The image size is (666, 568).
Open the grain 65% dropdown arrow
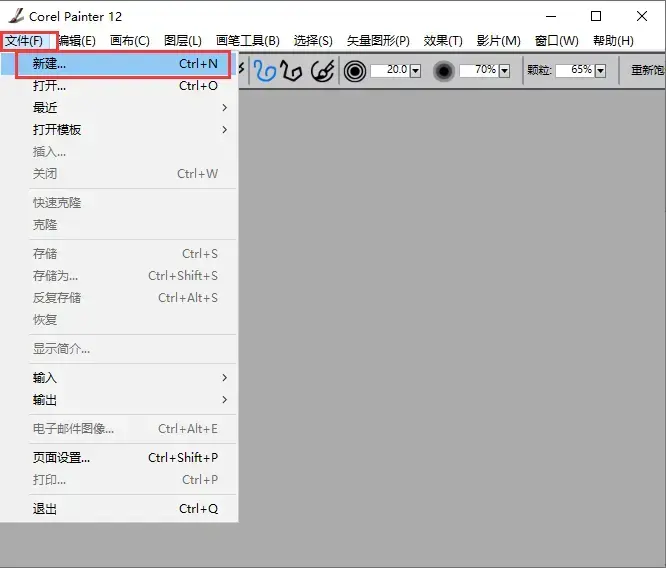600,71
